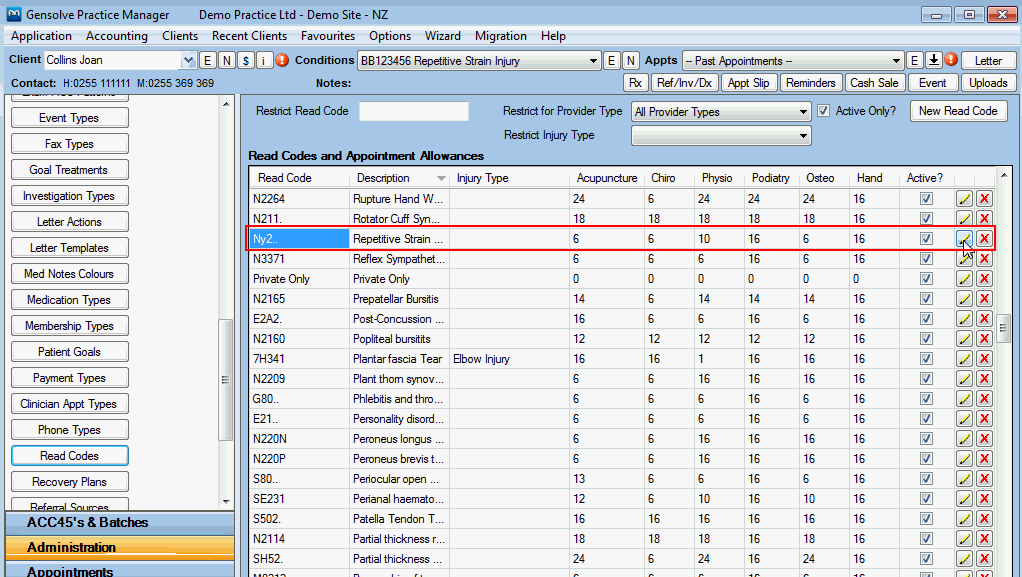Open the Accounting menu

click(x=117, y=36)
